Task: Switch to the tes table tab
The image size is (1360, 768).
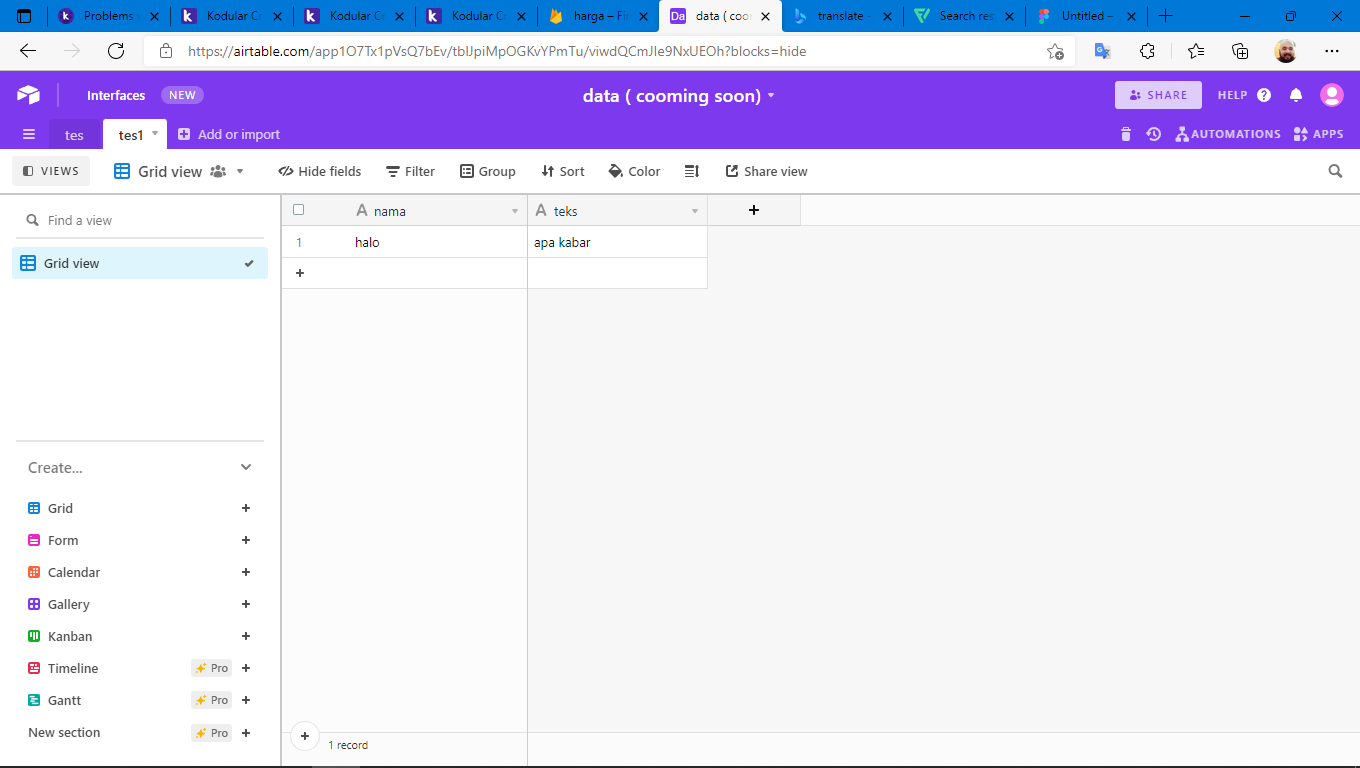Action: [x=75, y=135]
